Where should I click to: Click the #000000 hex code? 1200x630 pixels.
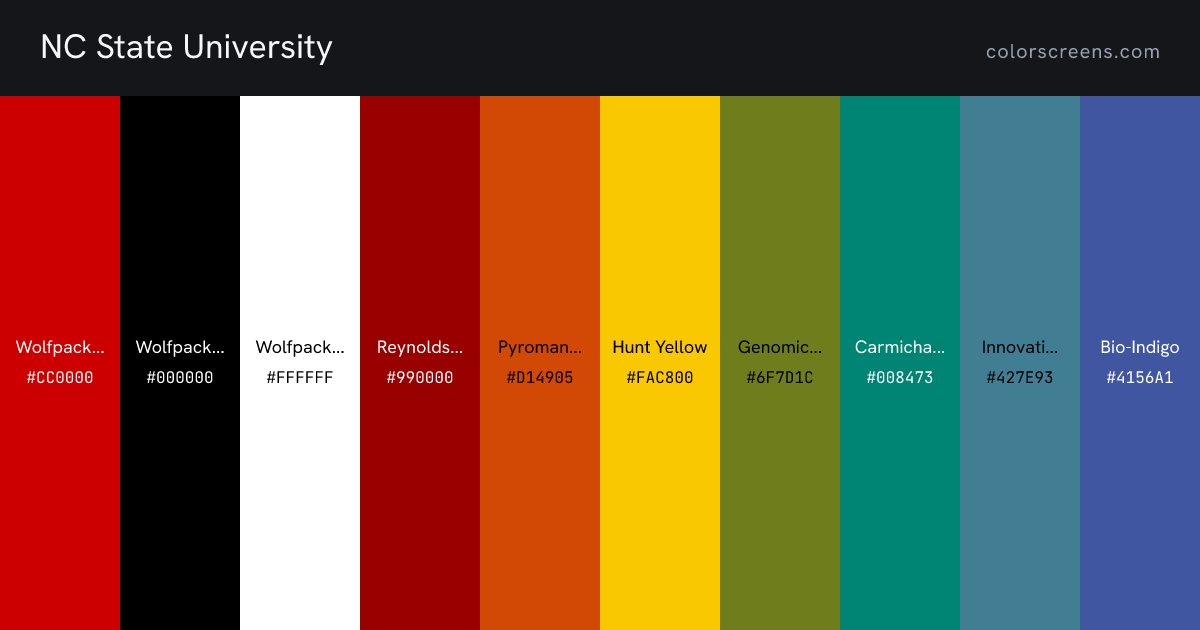[180, 378]
